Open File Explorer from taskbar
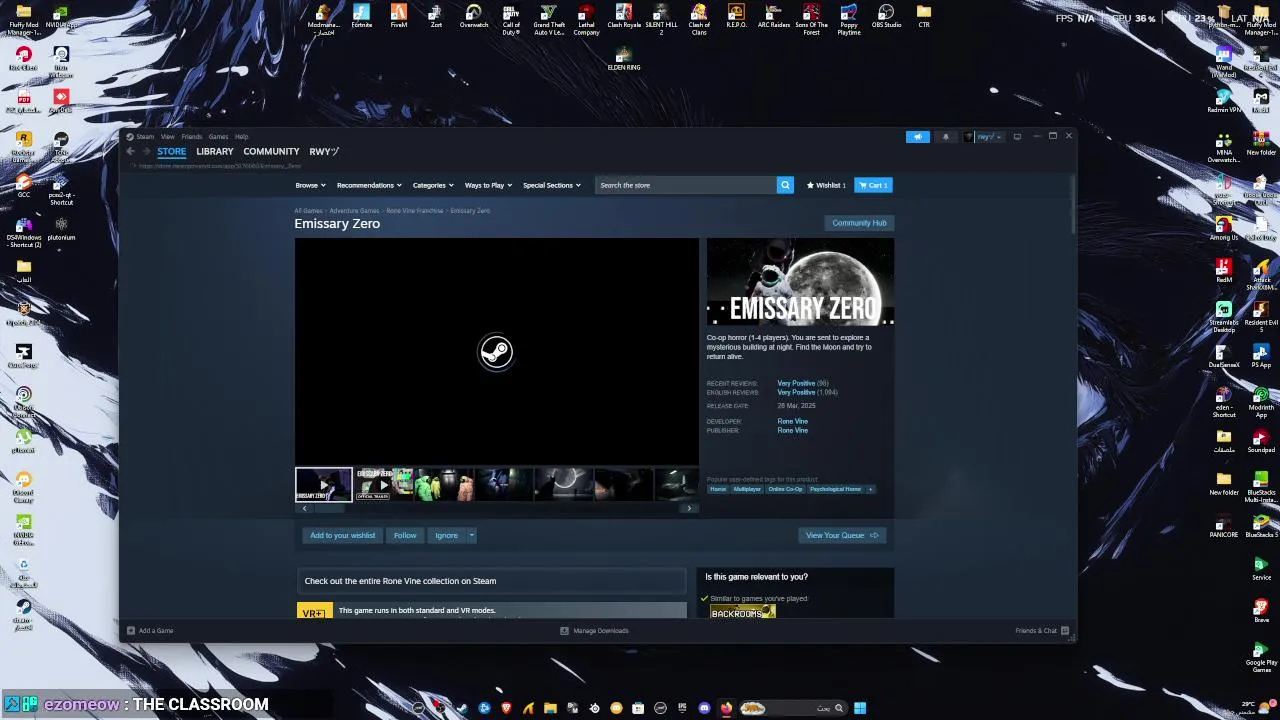This screenshot has height=720, width=1280. point(550,708)
